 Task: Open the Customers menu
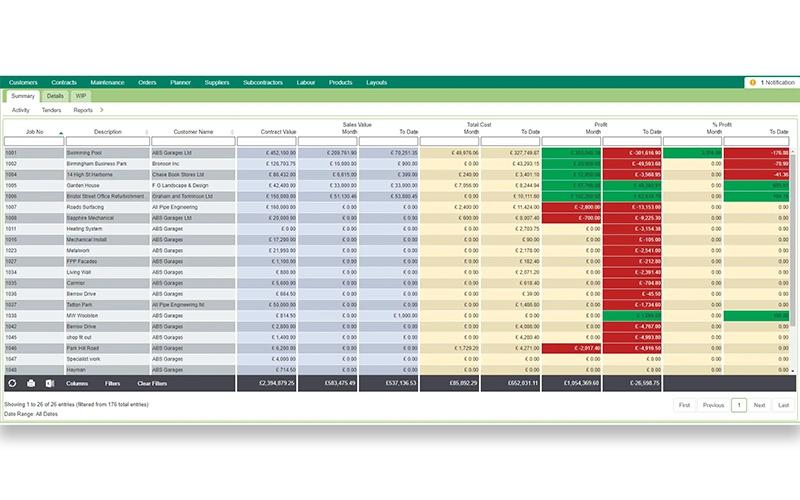(x=23, y=82)
